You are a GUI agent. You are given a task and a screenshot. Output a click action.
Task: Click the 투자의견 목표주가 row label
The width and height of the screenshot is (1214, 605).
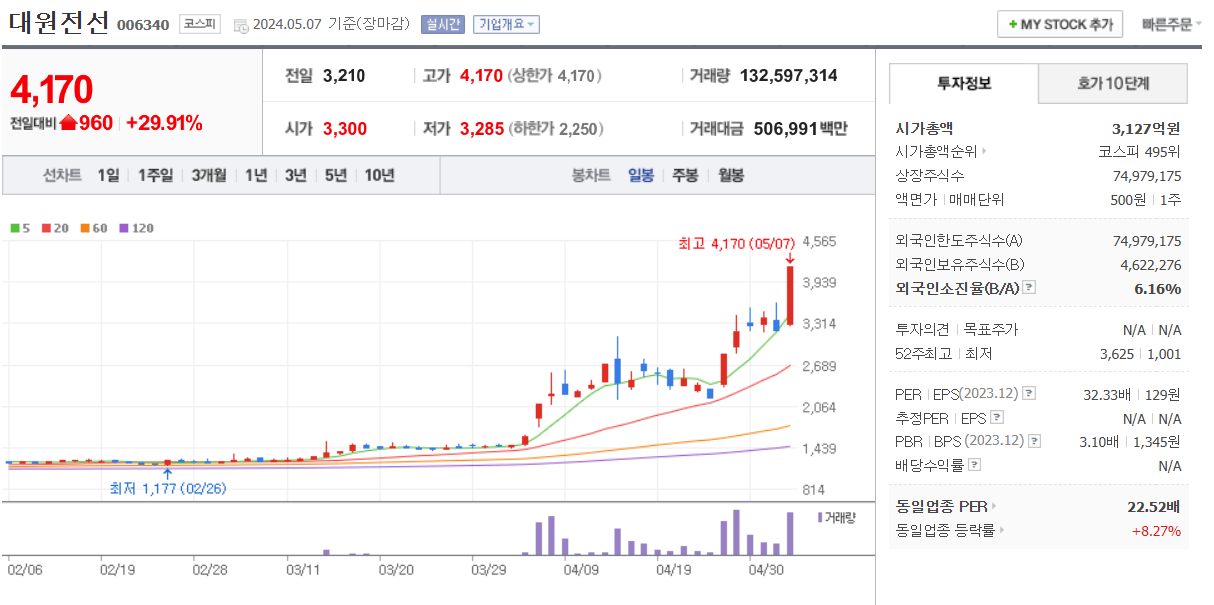point(956,329)
